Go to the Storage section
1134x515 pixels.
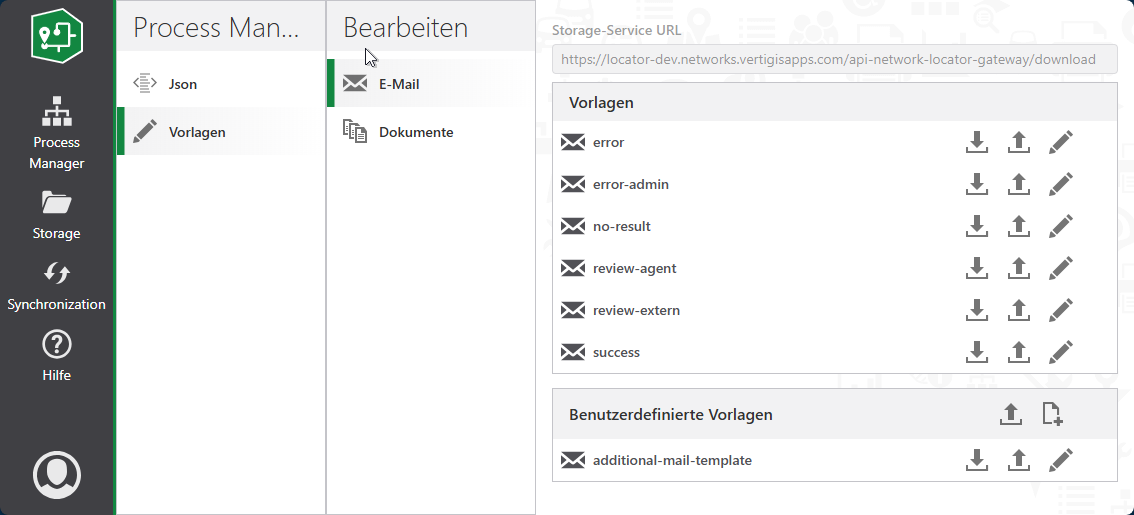pyautogui.click(x=57, y=216)
